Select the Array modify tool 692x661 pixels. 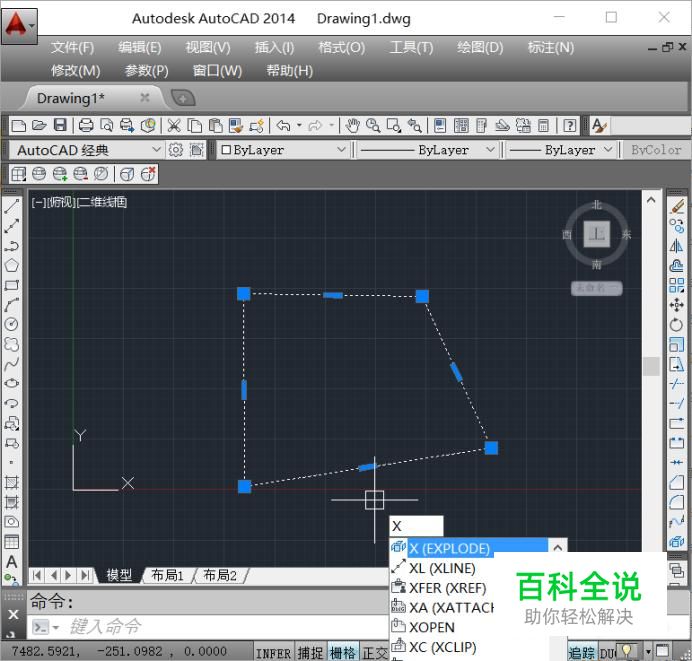click(677, 285)
